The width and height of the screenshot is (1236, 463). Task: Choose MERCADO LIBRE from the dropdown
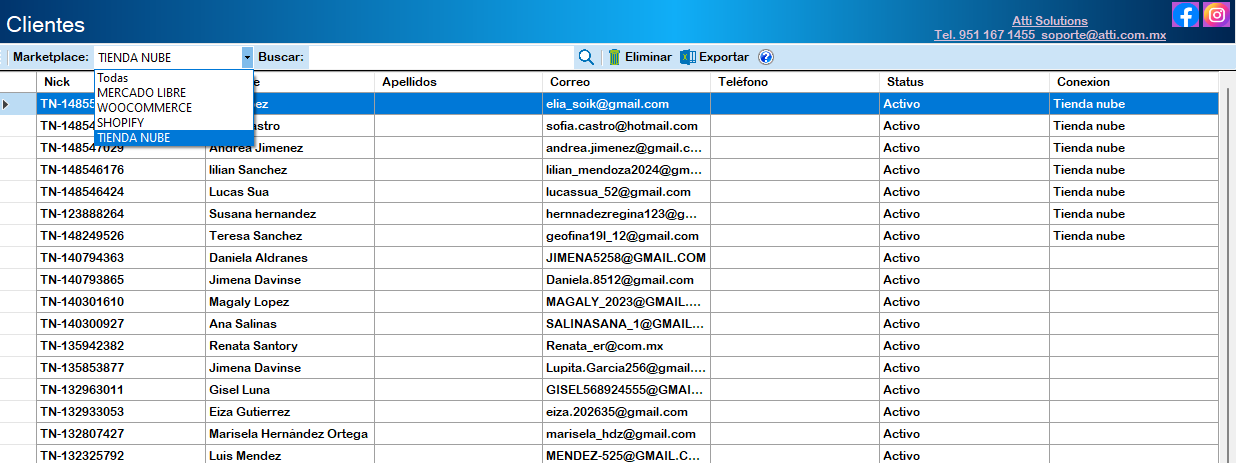pyautogui.click(x=141, y=93)
